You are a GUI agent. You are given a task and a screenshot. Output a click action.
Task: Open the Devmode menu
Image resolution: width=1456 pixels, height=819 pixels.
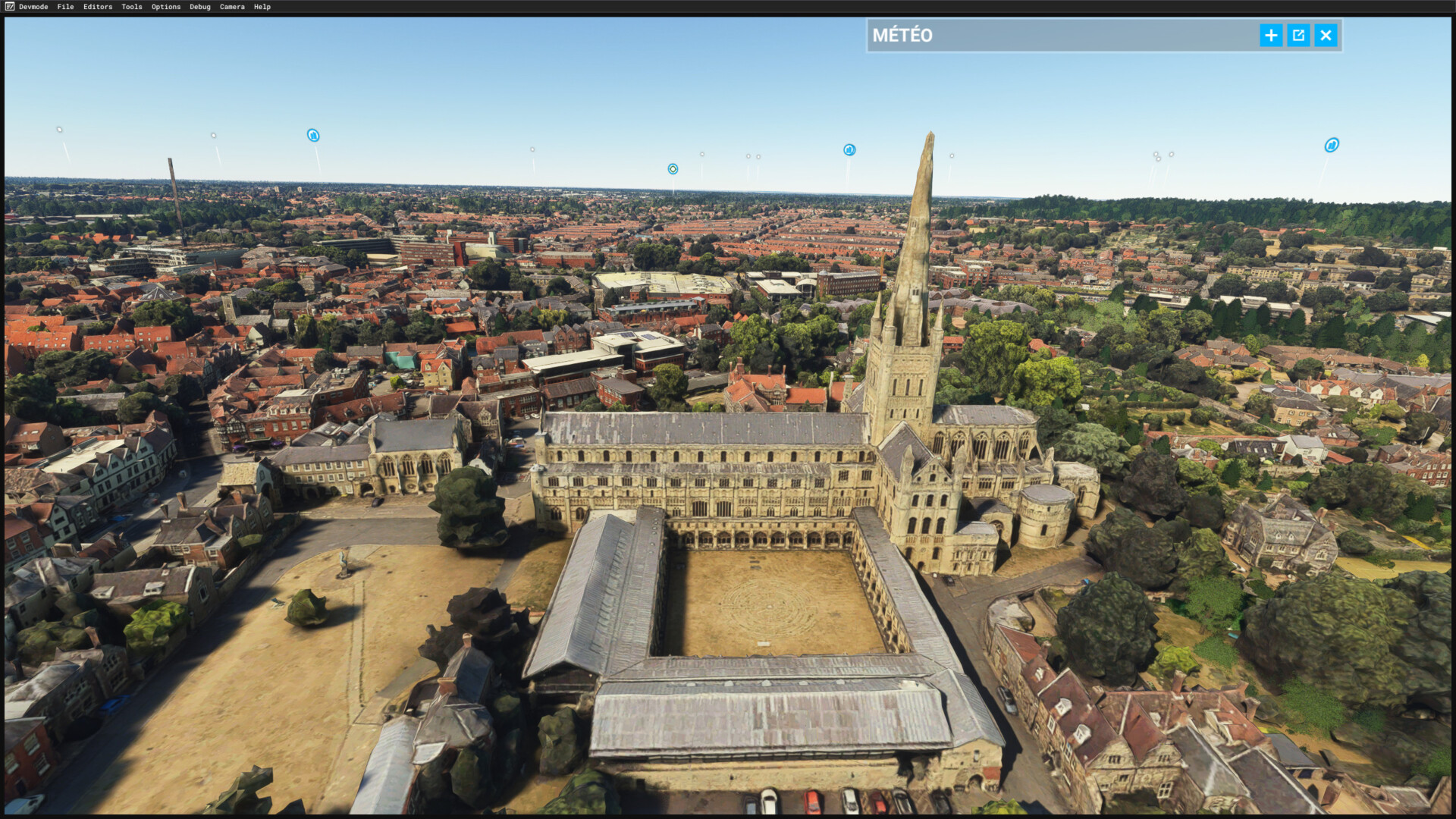pyautogui.click(x=33, y=7)
